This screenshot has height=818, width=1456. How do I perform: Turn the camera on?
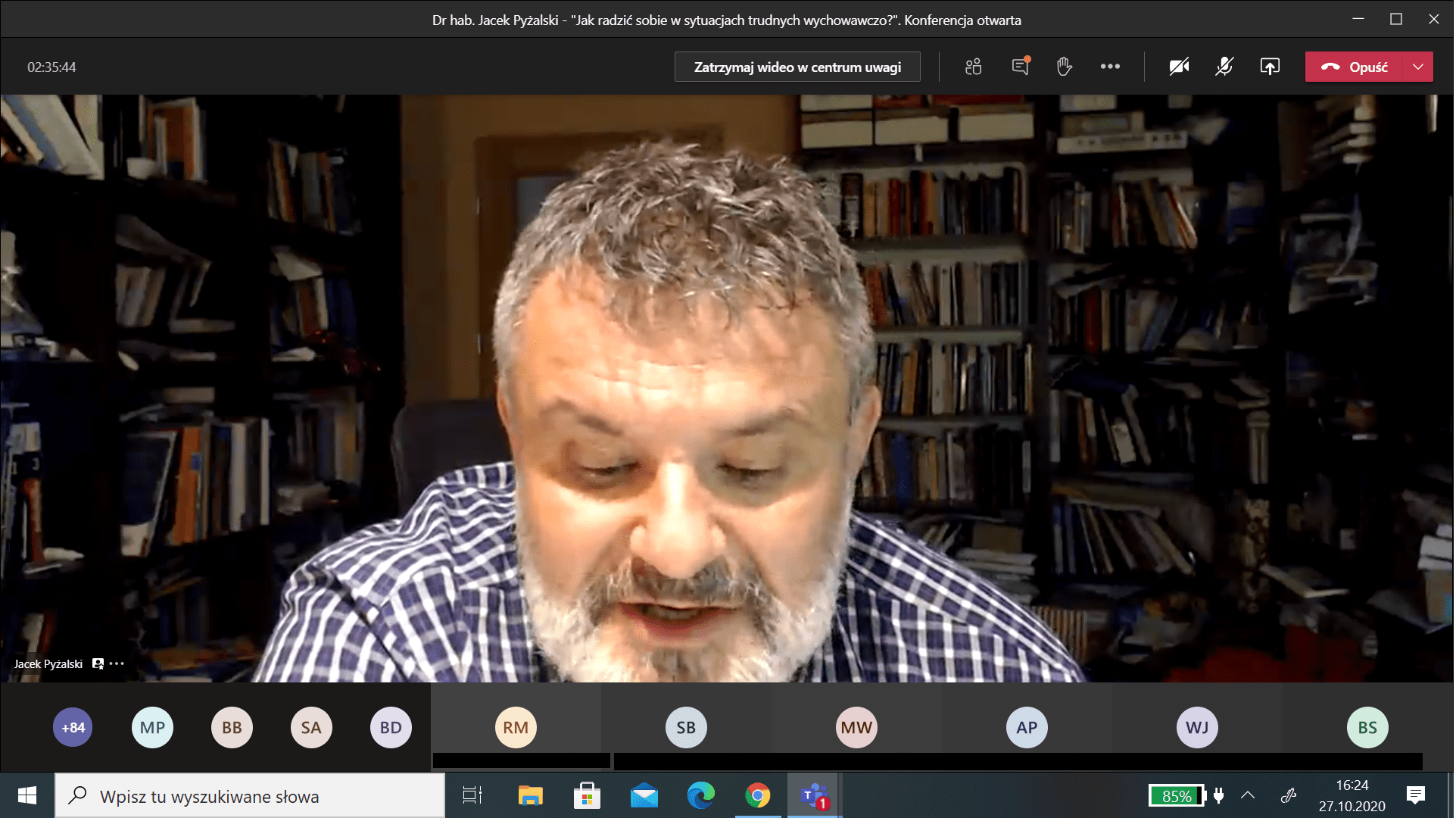pyautogui.click(x=1179, y=67)
